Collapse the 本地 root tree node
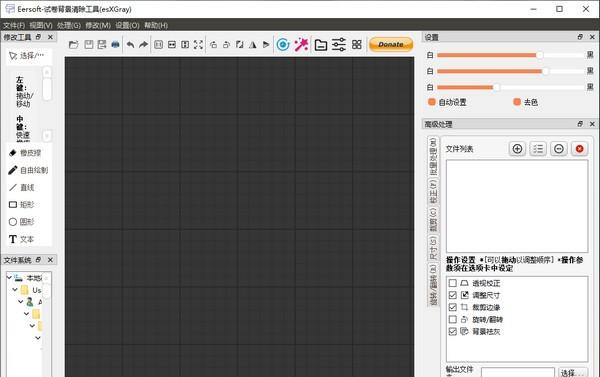This screenshot has width=600, height=377. [x=9, y=277]
